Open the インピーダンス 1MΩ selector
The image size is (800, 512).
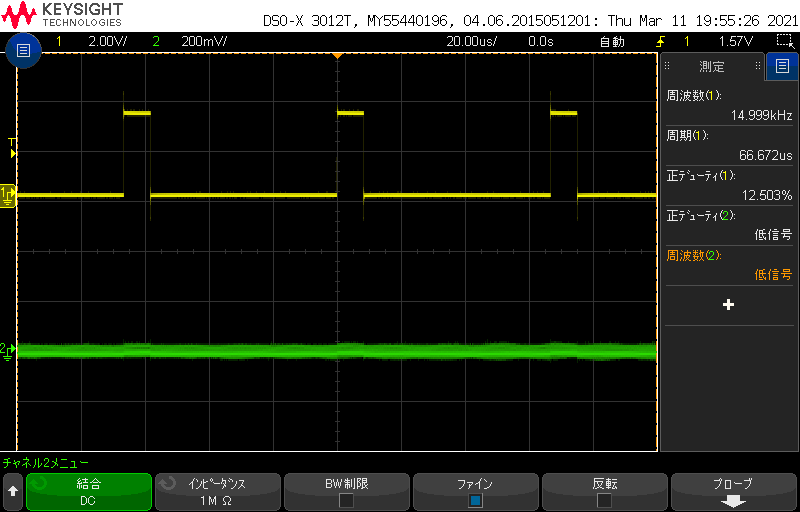[x=217, y=491]
